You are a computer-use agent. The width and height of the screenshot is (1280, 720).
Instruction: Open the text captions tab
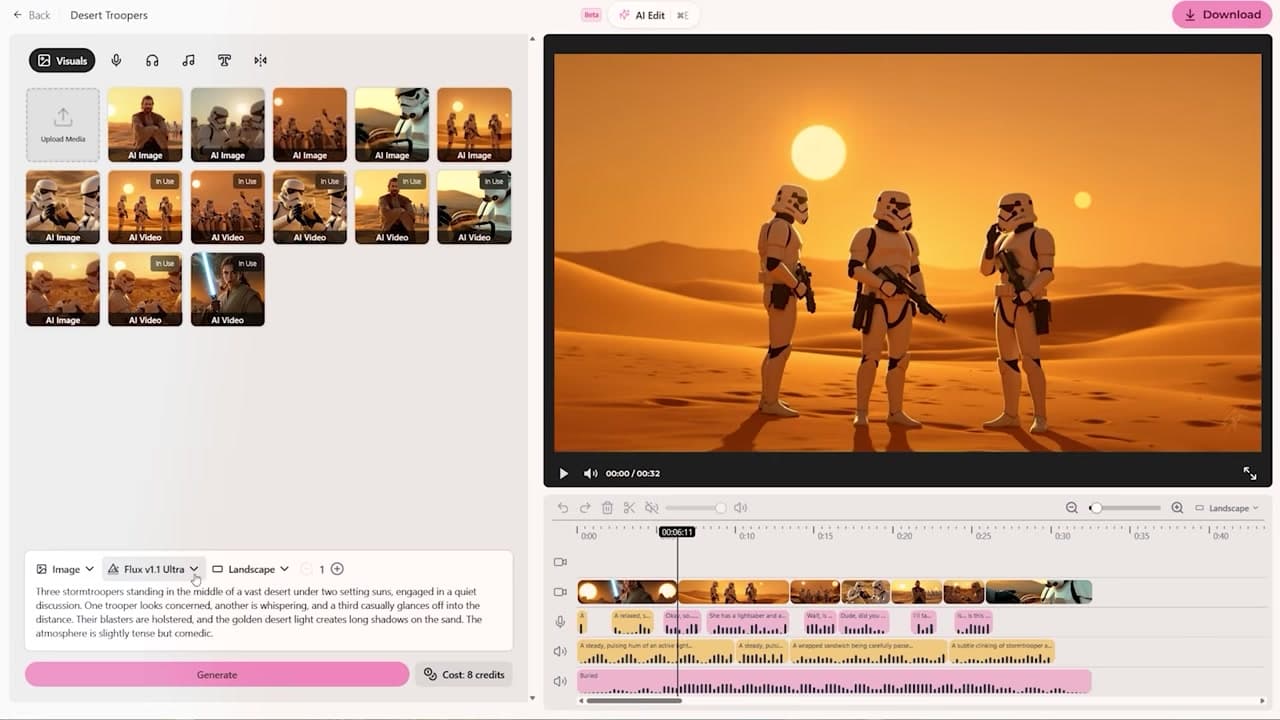point(224,61)
